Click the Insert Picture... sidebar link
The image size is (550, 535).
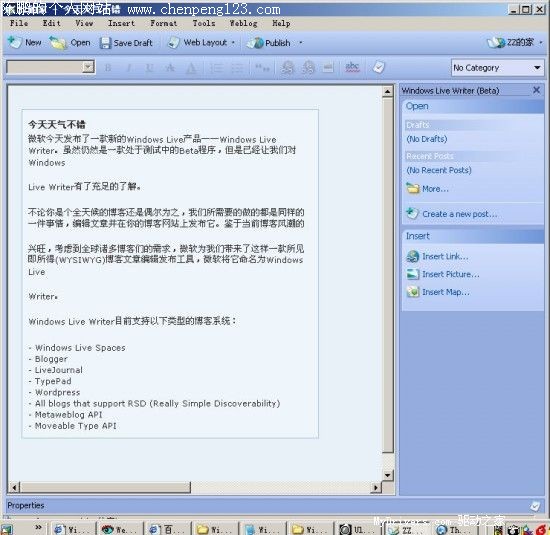[x=451, y=274]
